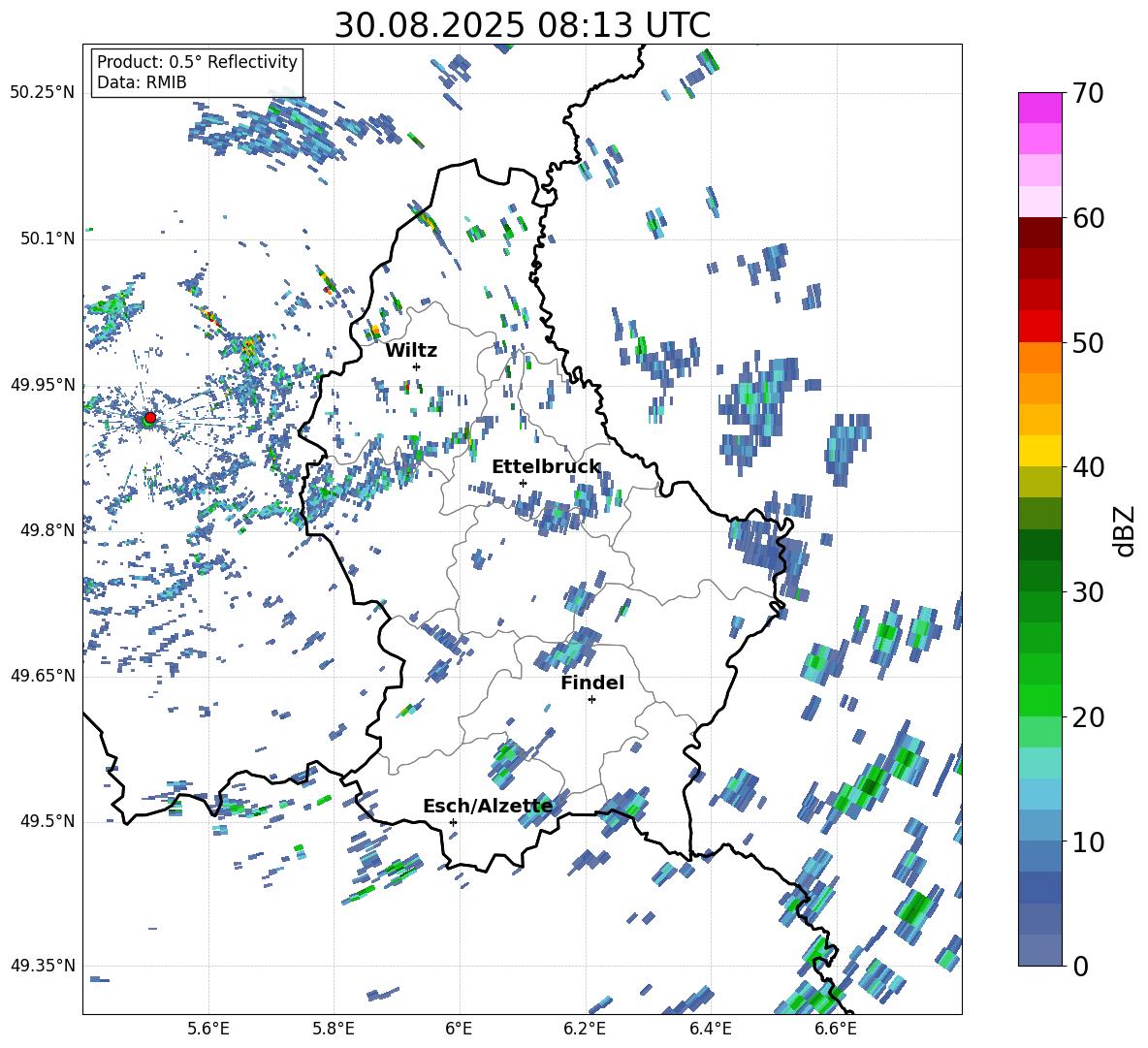Click the 49.65°N latitude label
The width and height of the screenshot is (1148, 1048).
(43, 675)
